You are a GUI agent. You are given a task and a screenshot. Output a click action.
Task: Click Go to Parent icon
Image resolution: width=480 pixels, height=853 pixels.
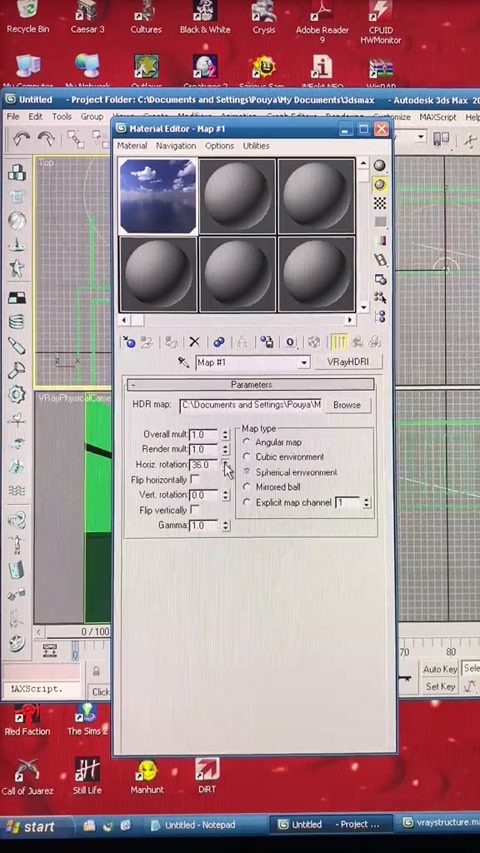(358, 342)
